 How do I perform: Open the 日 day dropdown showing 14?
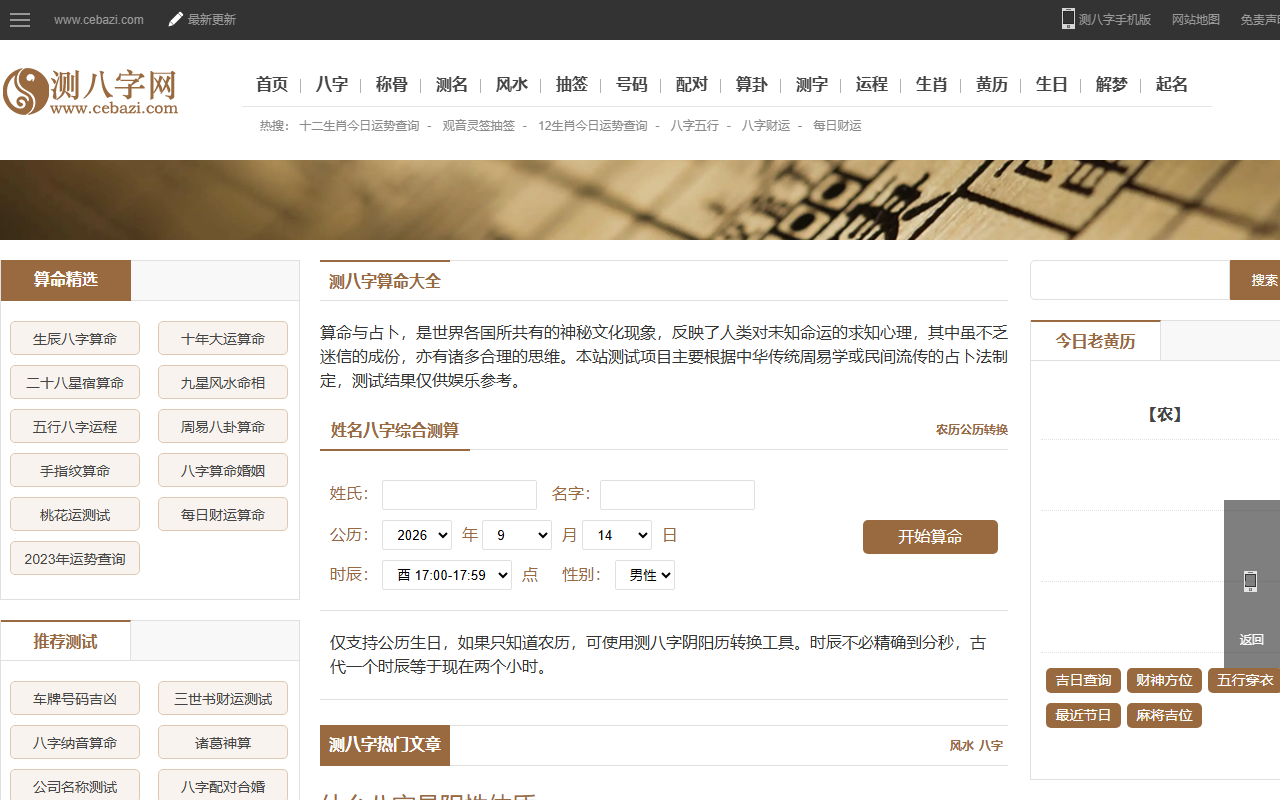[x=617, y=535]
